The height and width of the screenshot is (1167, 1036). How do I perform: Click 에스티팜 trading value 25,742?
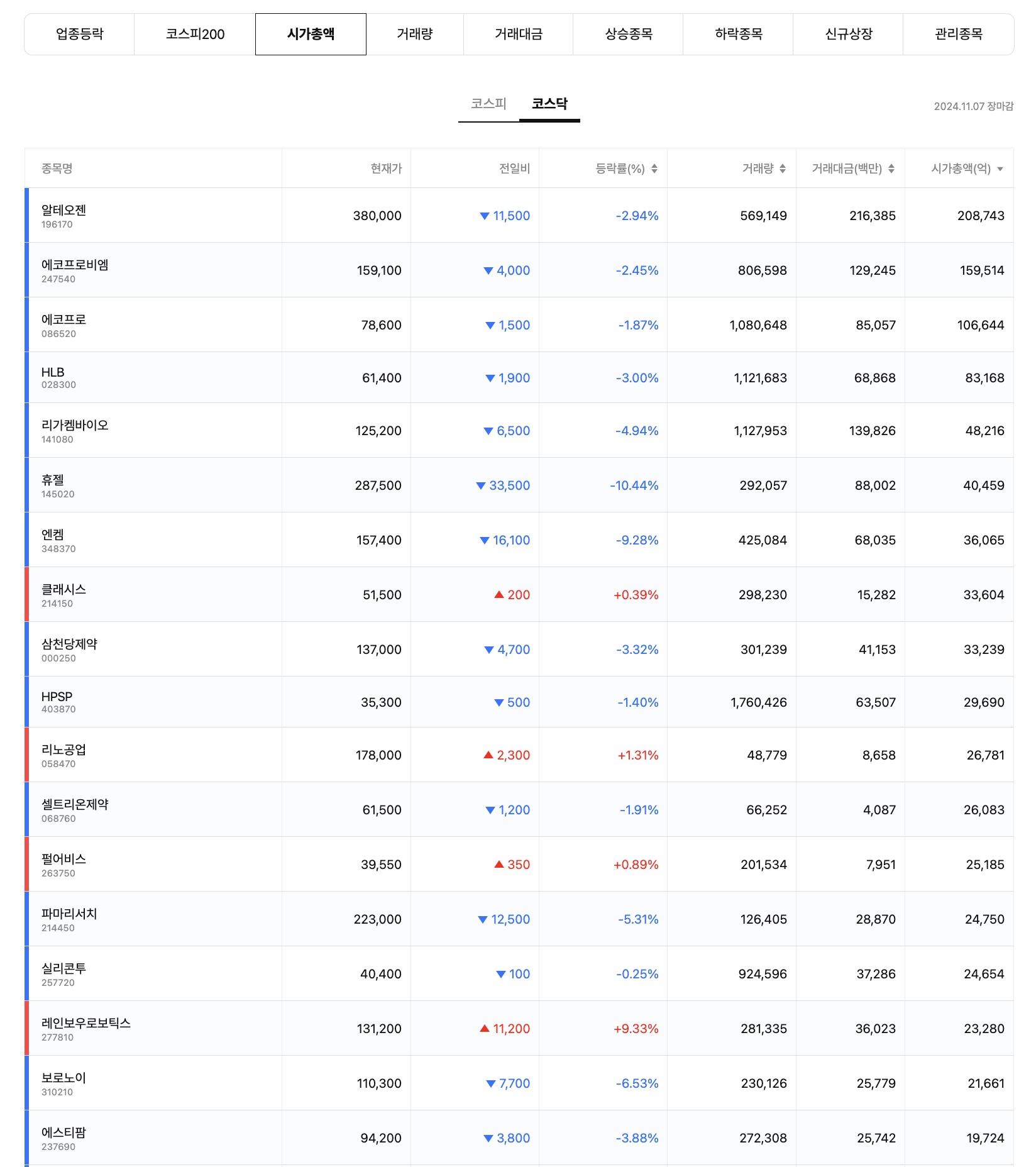[x=876, y=1138]
